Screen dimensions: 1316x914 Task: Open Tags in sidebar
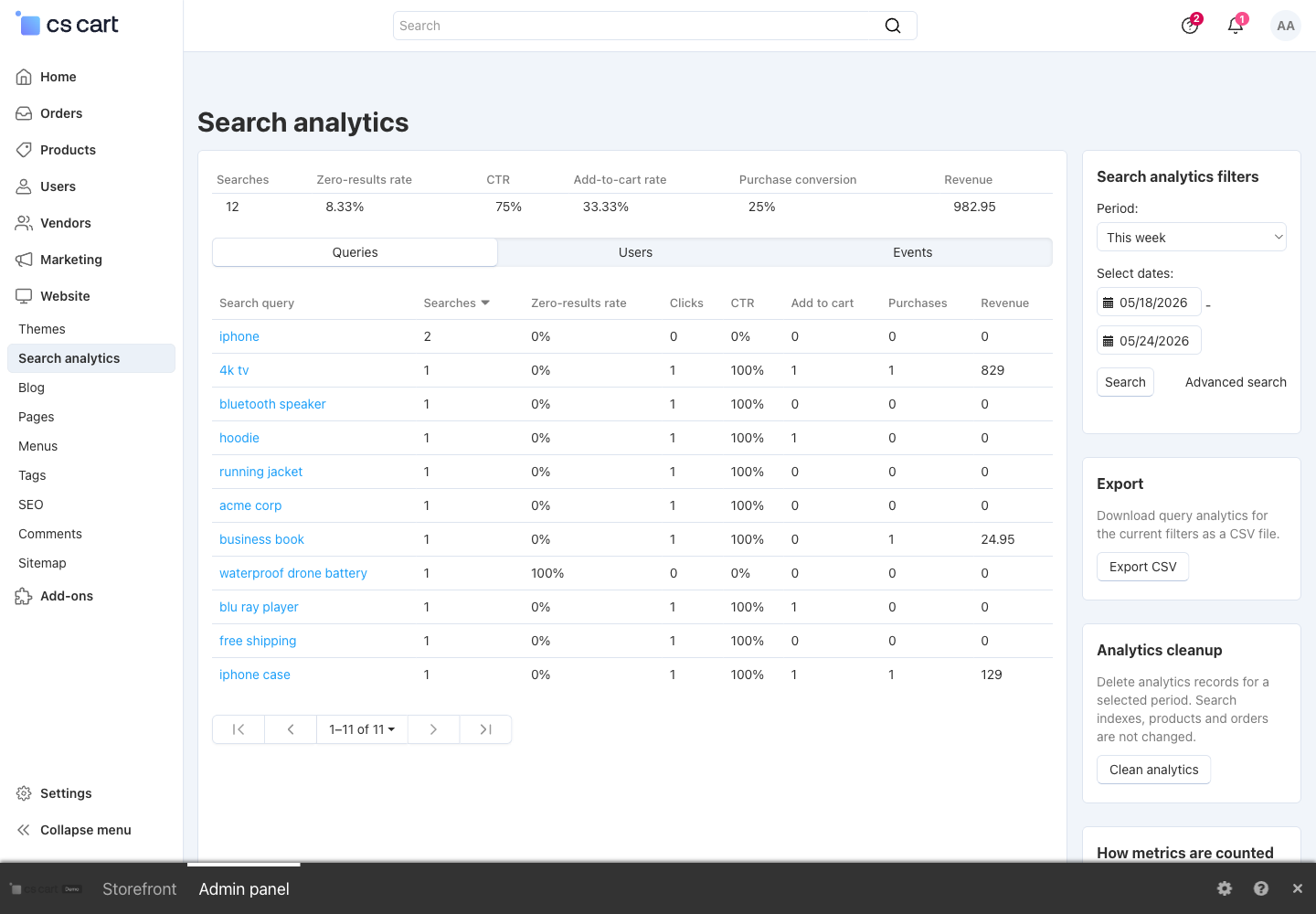tap(32, 475)
